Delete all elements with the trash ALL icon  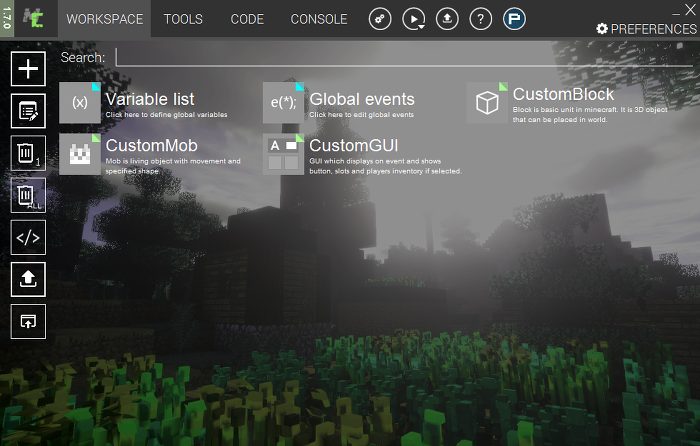tap(28, 195)
